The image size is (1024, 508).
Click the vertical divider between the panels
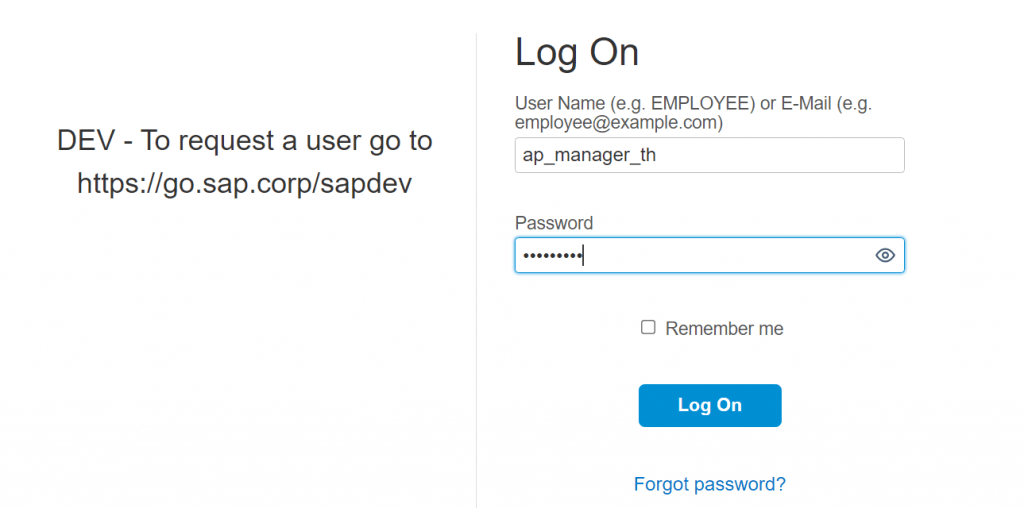click(476, 270)
